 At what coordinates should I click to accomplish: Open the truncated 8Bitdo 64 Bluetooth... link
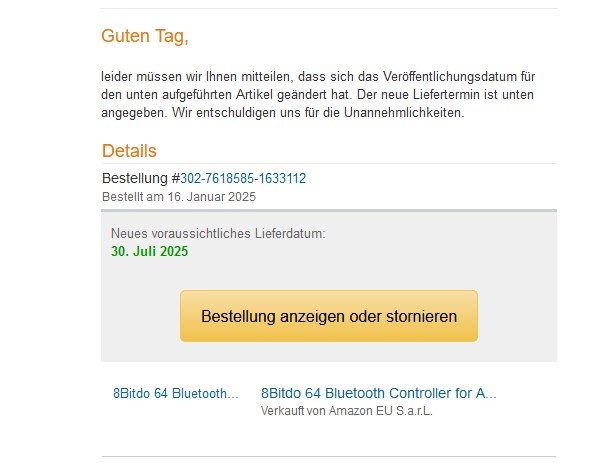176,394
